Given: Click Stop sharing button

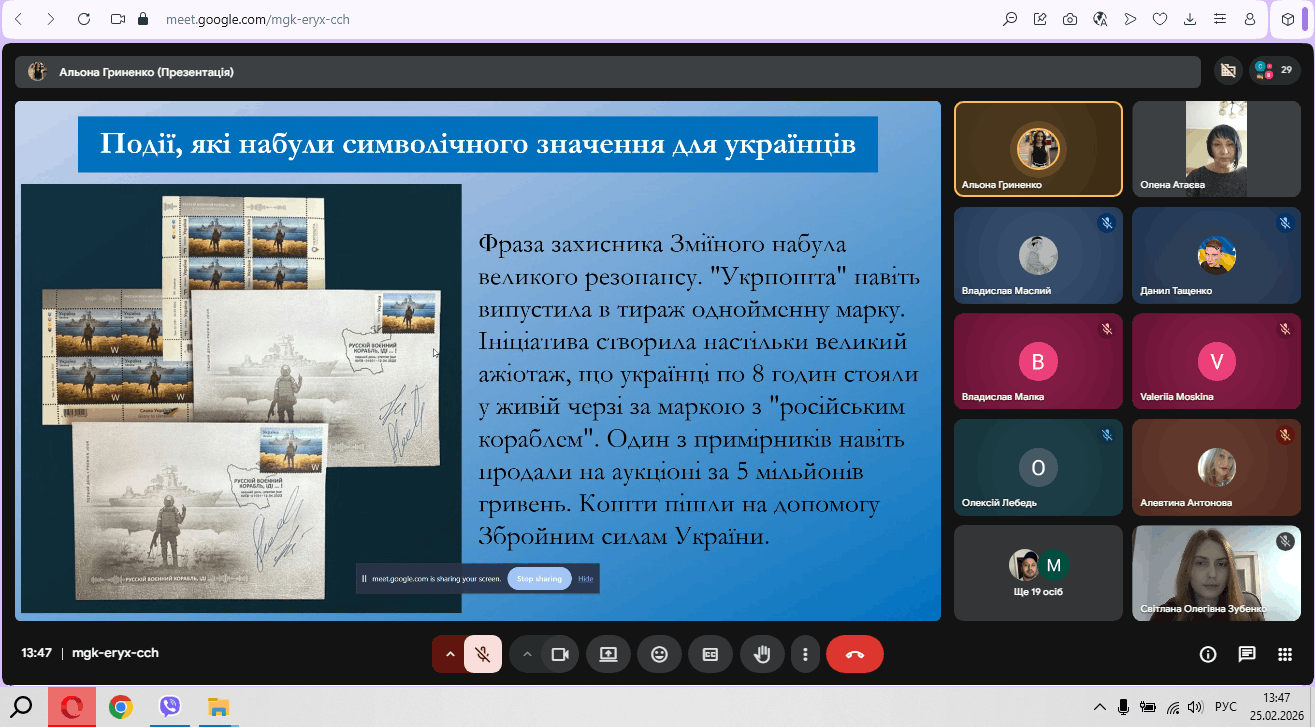Looking at the screenshot, I should [x=540, y=579].
